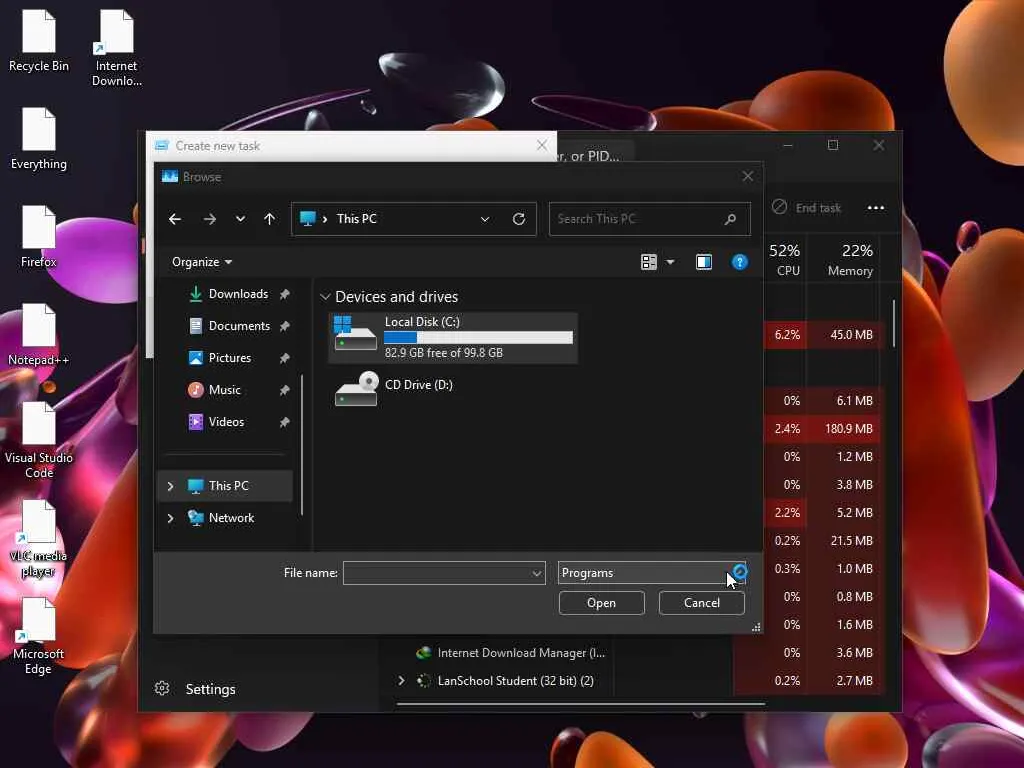Collapse Devices and drives group
The image size is (1024, 768).
tap(325, 297)
